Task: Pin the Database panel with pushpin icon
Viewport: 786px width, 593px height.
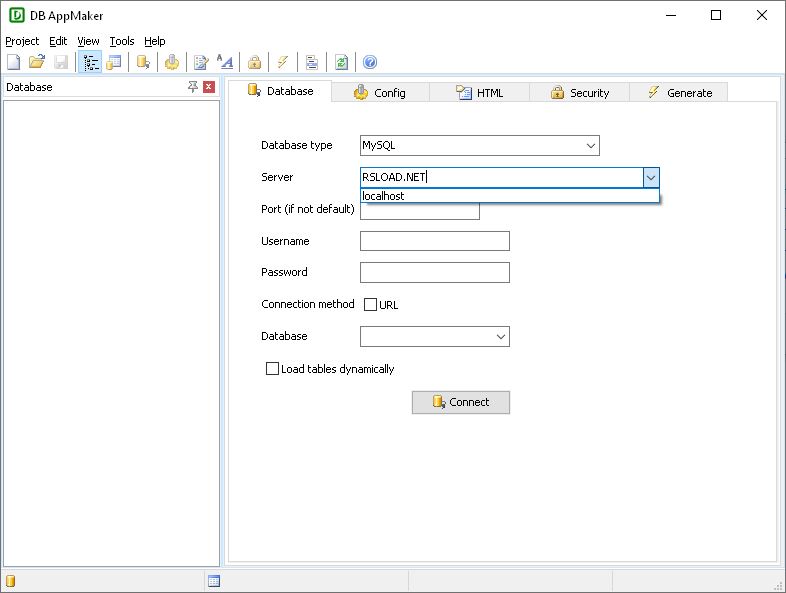Action: tap(193, 87)
